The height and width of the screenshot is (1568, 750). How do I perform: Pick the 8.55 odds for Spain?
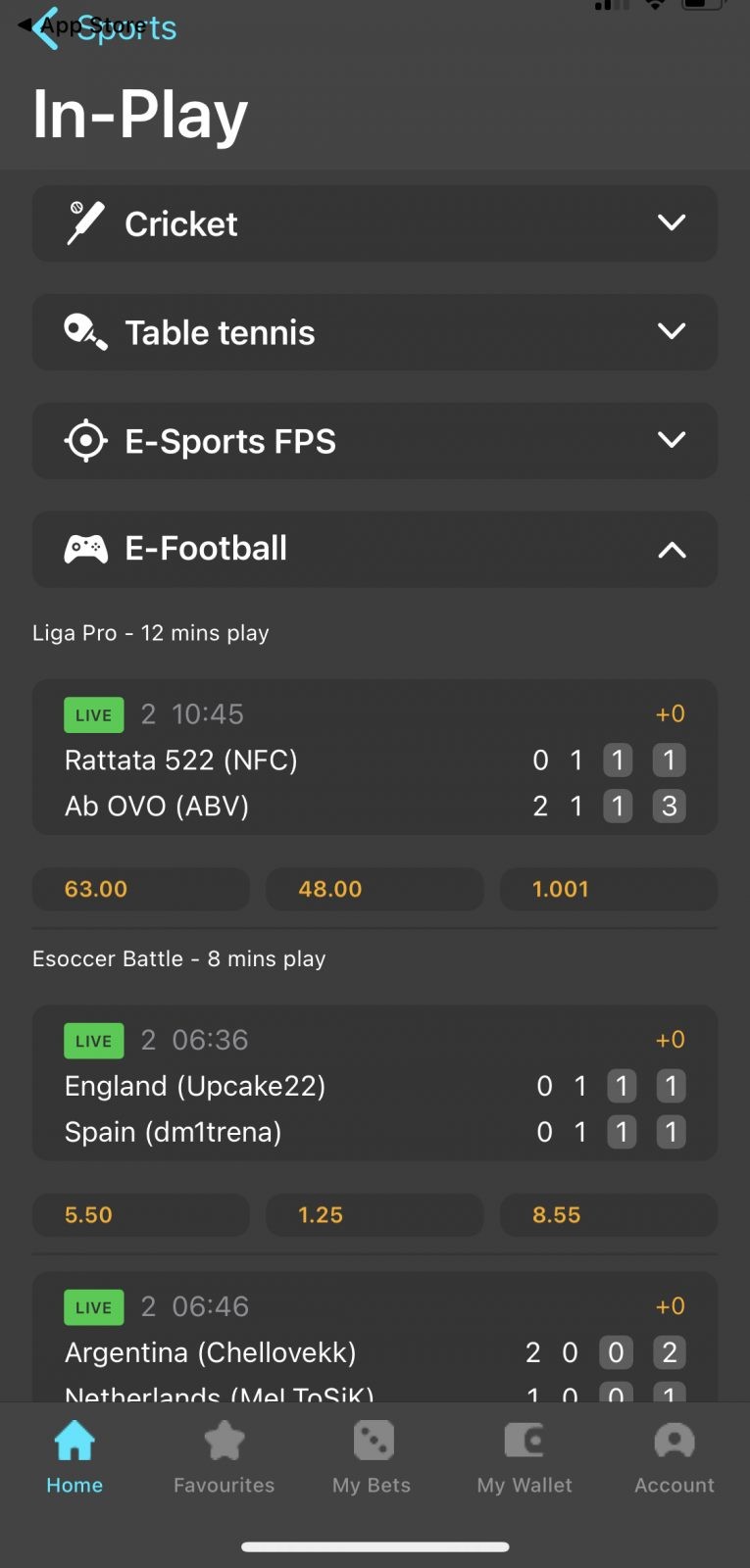pyautogui.click(x=608, y=1215)
